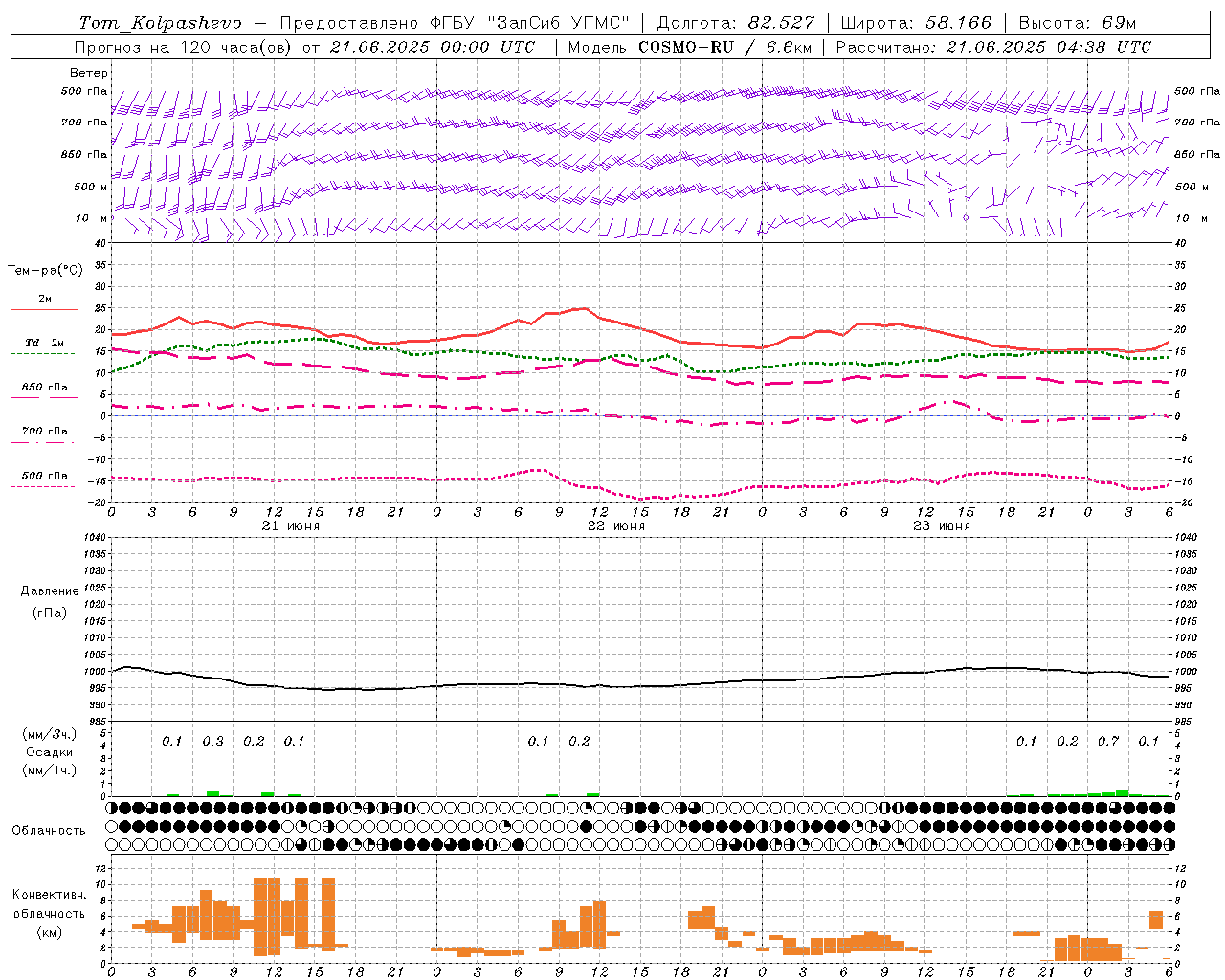The image size is (1225, 980).
Task: Click the Ветер panel label
Action: point(89,73)
